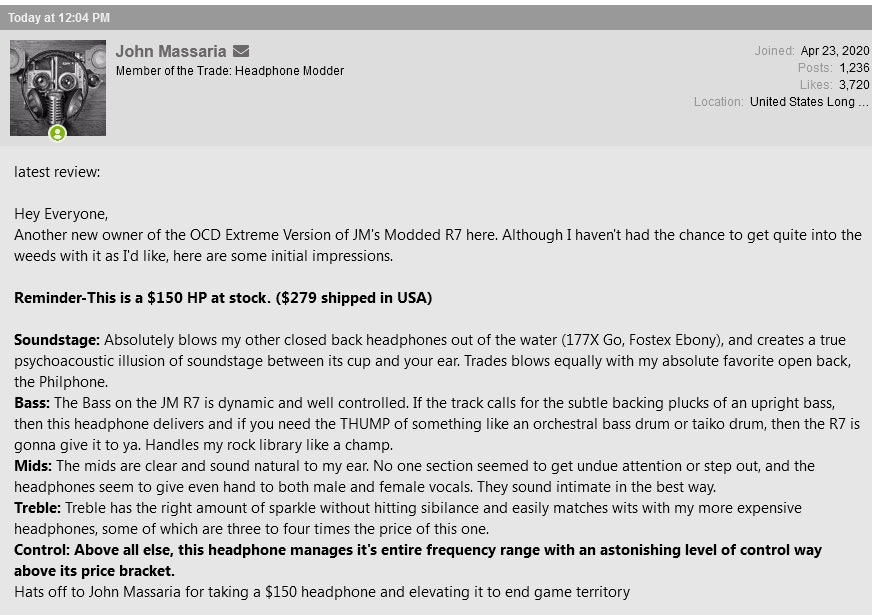
Task: Click the 'Today at 12:04 PM' timestamp
Action: [59, 18]
